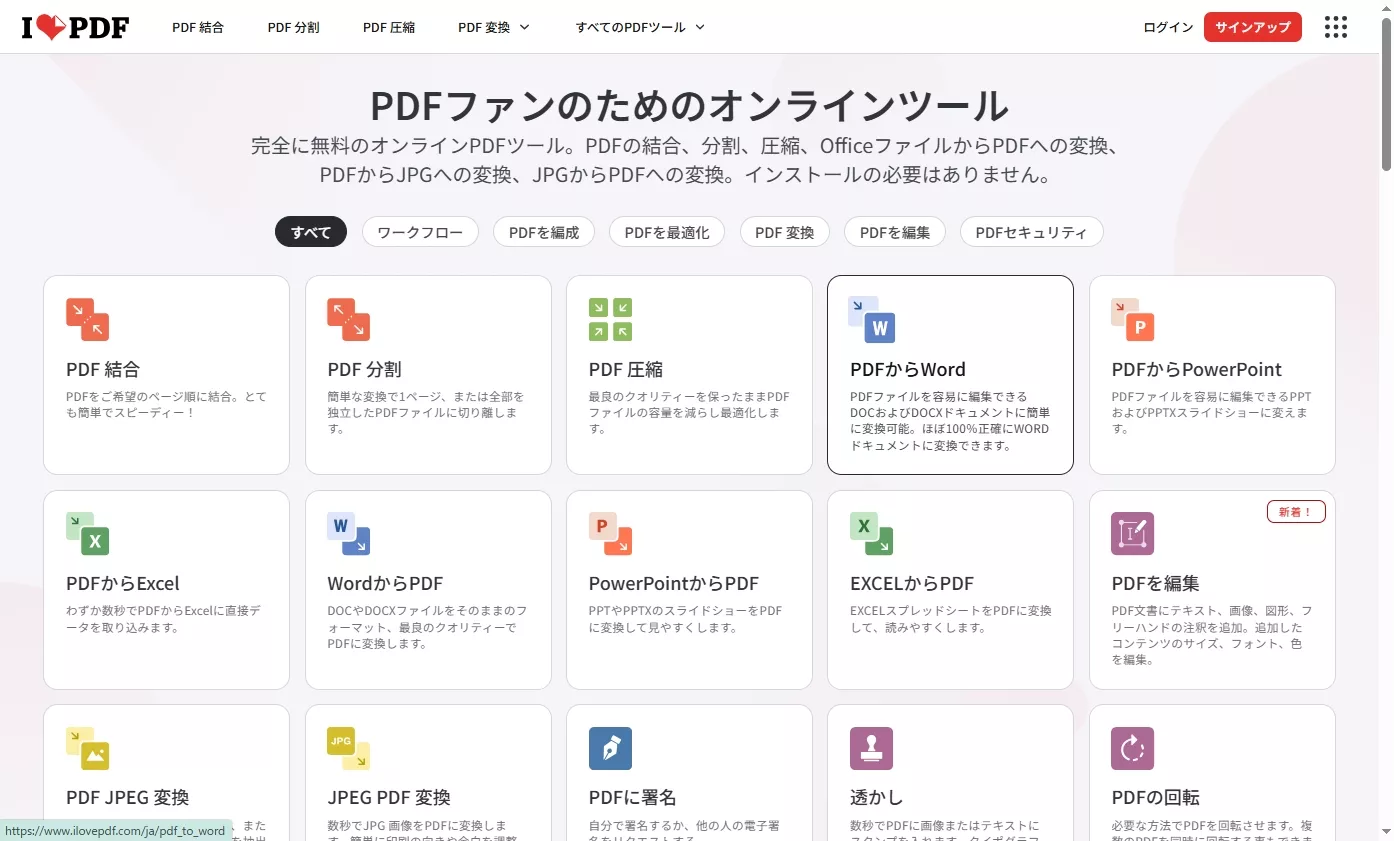Open the PowerPointからPDF card title
Screen dimensions: 1394x841
(674, 584)
